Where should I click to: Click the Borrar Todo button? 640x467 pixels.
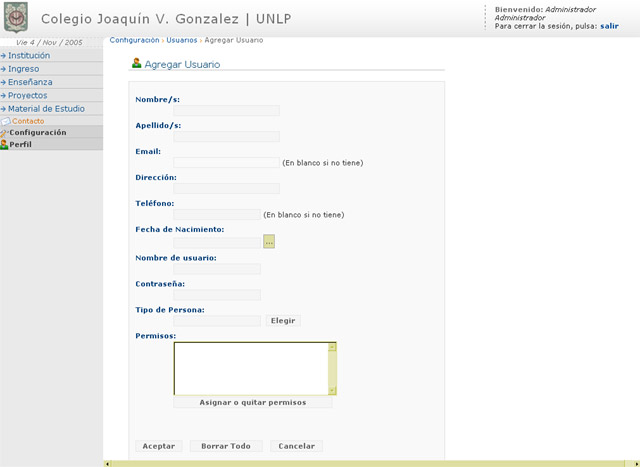tap(226, 446)
